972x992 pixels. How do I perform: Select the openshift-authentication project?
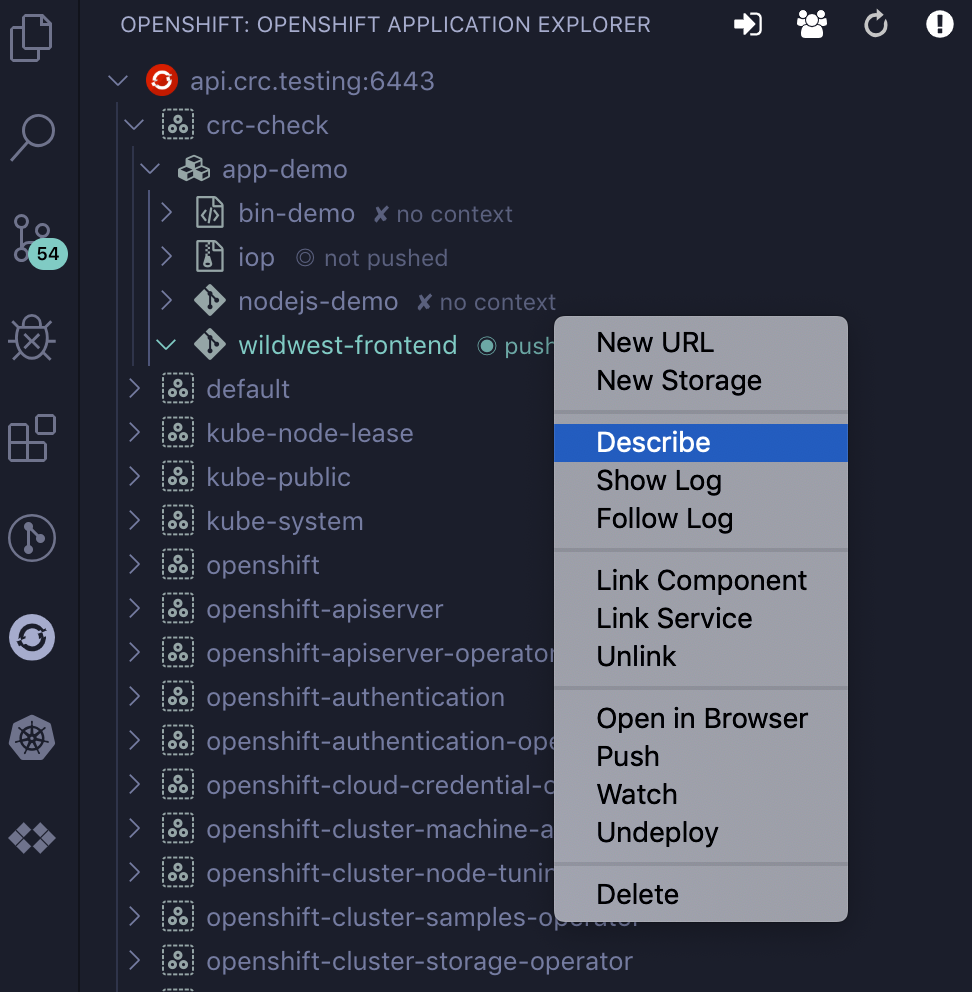tap(355, 697)
